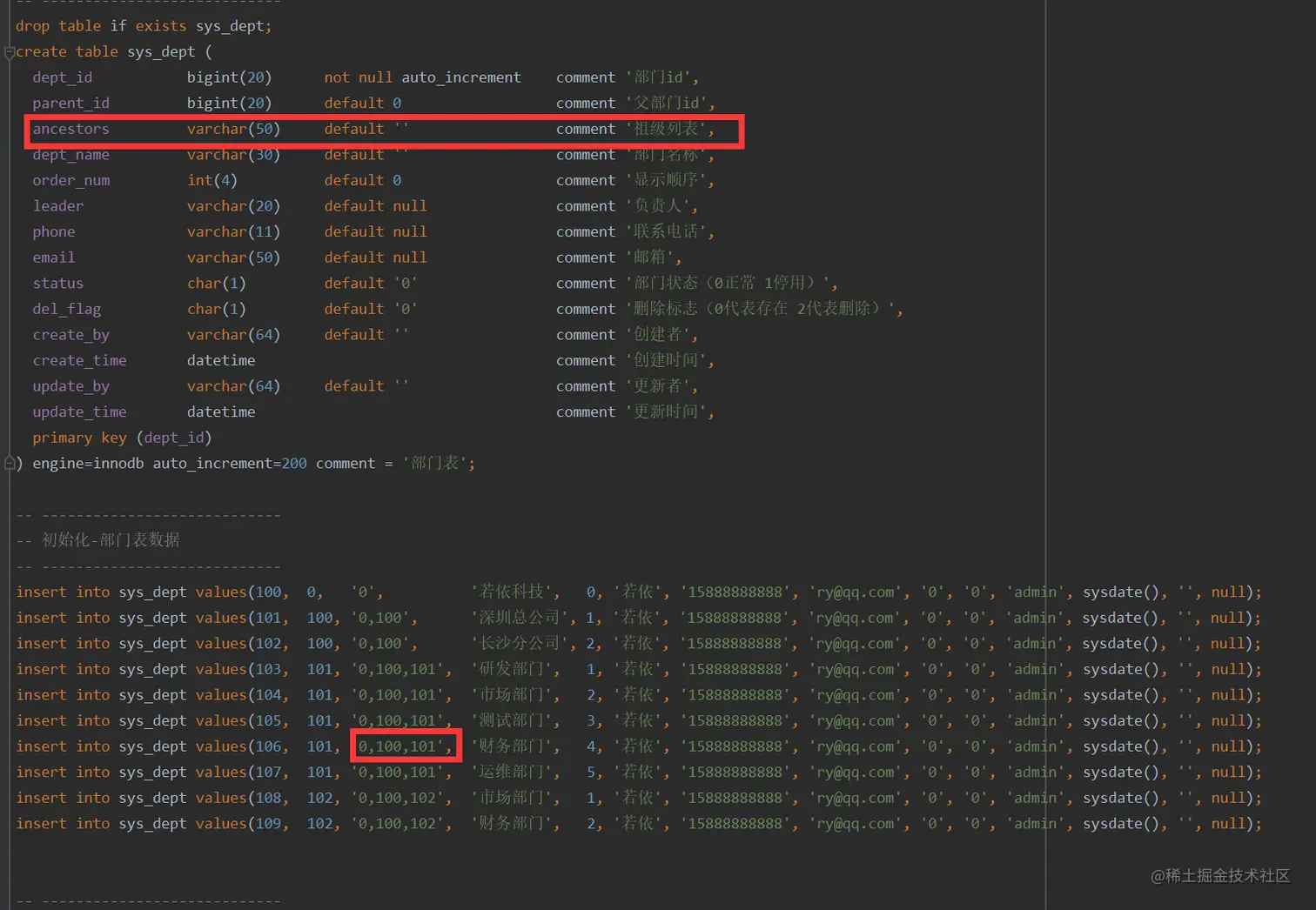
Task: Click the closing fold marker beside engine=innodb
Action: point(10,464)
